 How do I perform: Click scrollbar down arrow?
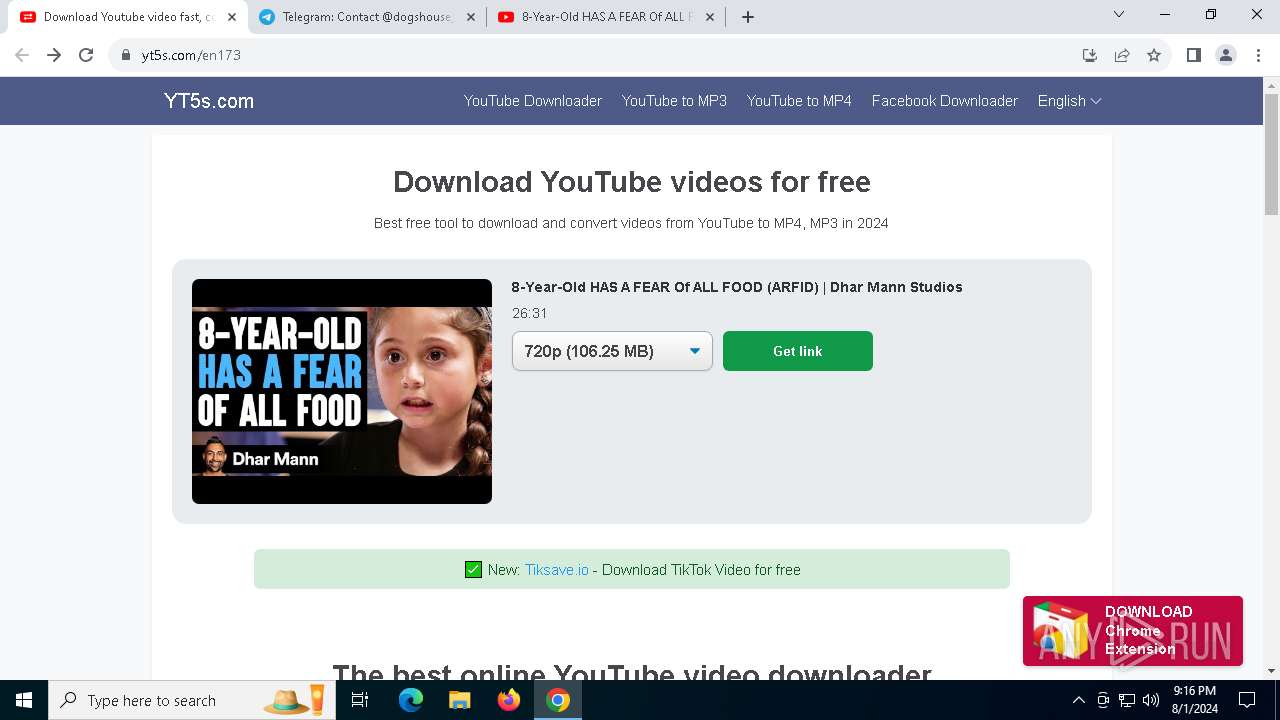pos(1271,671)
